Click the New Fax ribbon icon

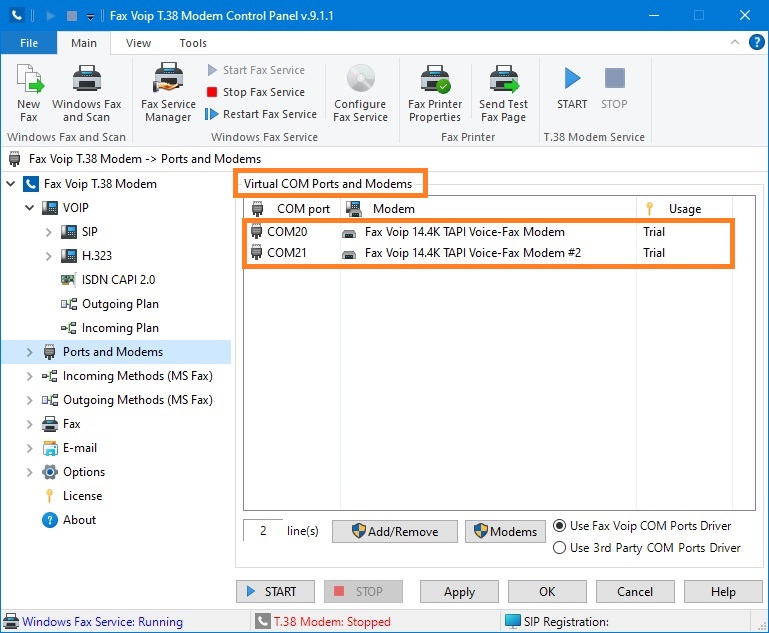pyautogui.click(x=29, y=93)
